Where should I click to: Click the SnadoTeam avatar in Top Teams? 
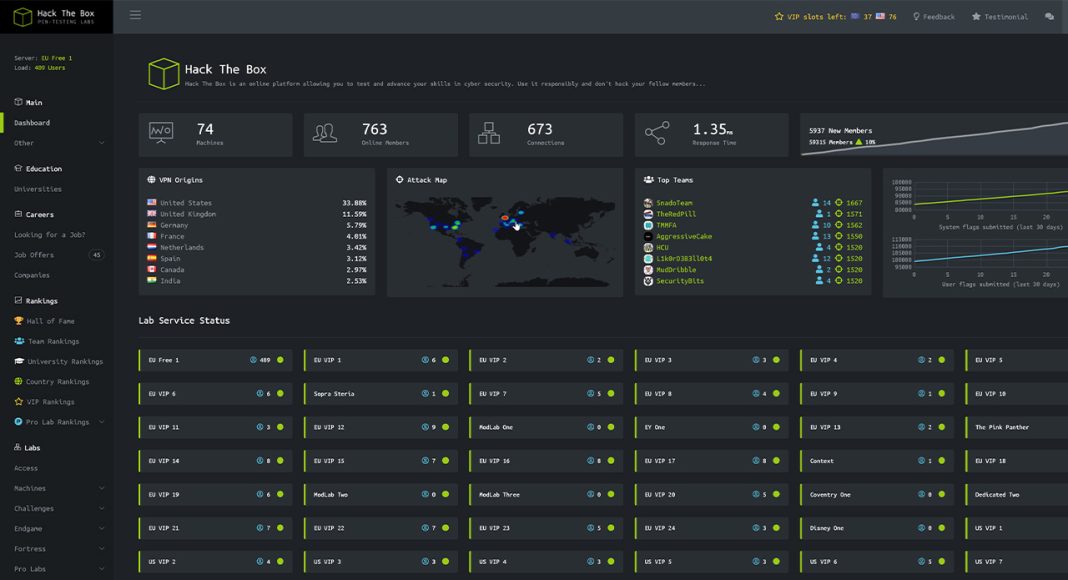[648, 203]
